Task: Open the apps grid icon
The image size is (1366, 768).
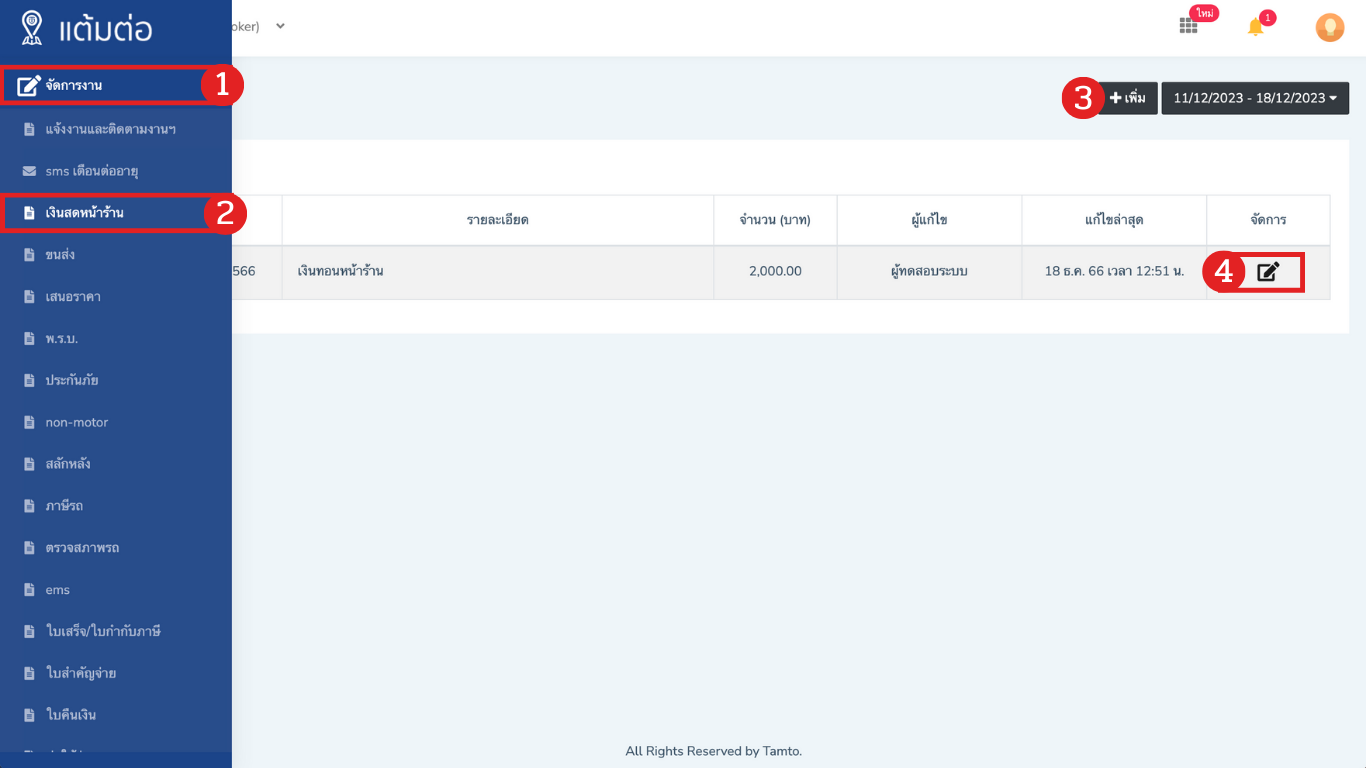Action: (x=1188, y=27)
